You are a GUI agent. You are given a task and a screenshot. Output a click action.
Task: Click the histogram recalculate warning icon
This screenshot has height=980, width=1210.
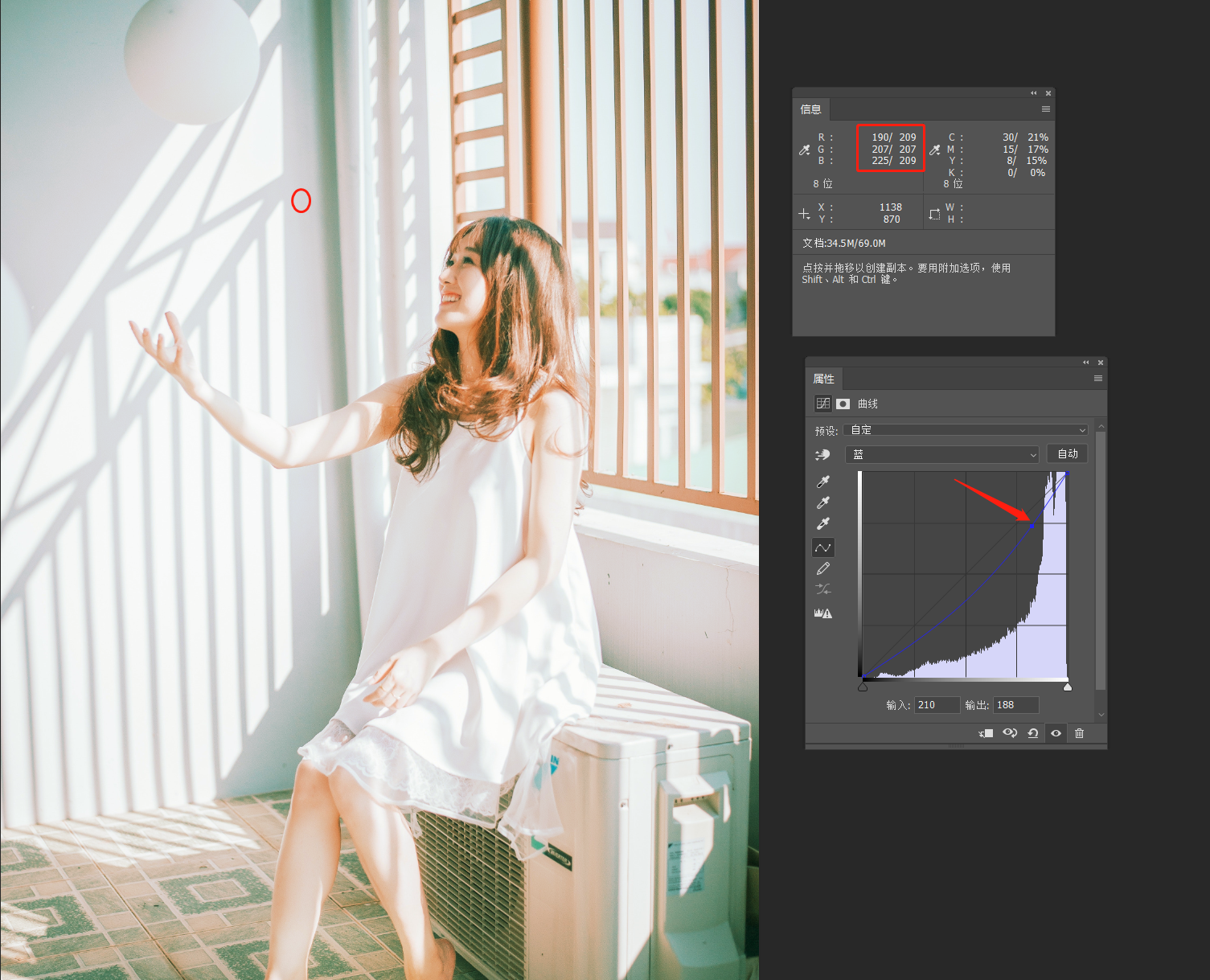(822, 613)
